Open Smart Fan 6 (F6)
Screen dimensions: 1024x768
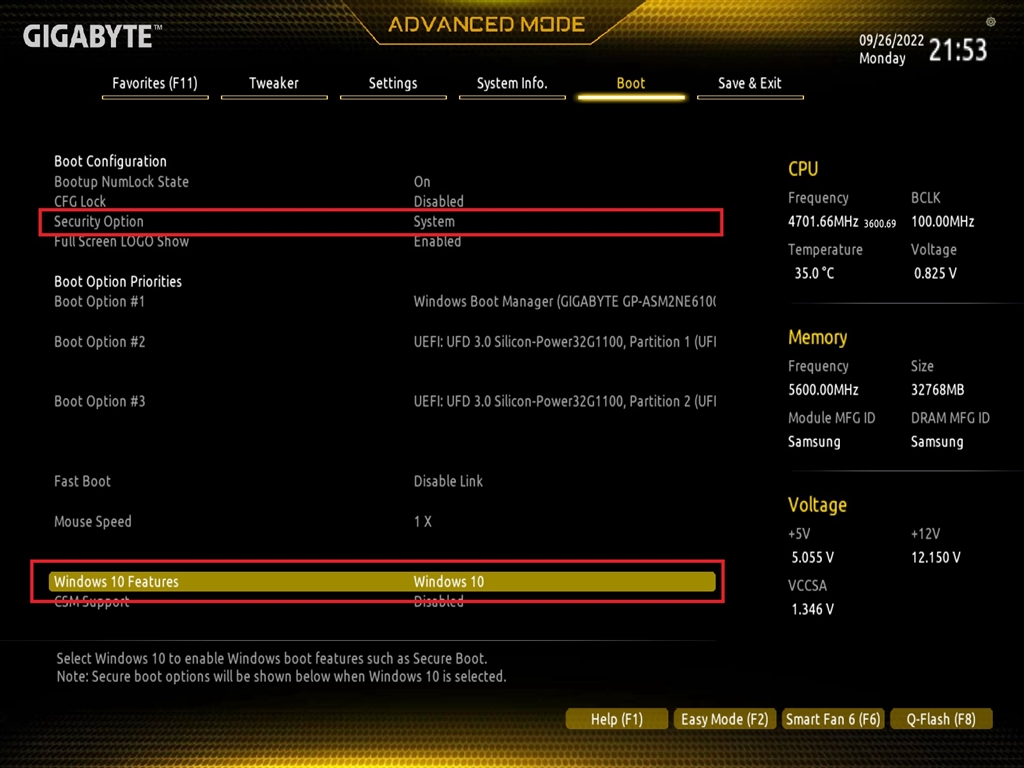[833, 719]
